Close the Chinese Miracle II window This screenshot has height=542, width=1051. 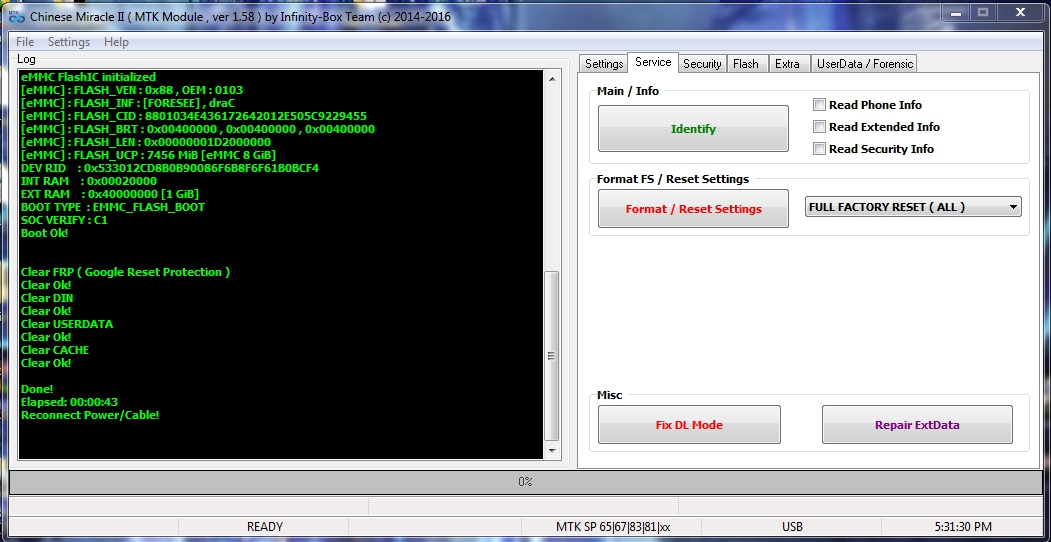(1019, 12)
